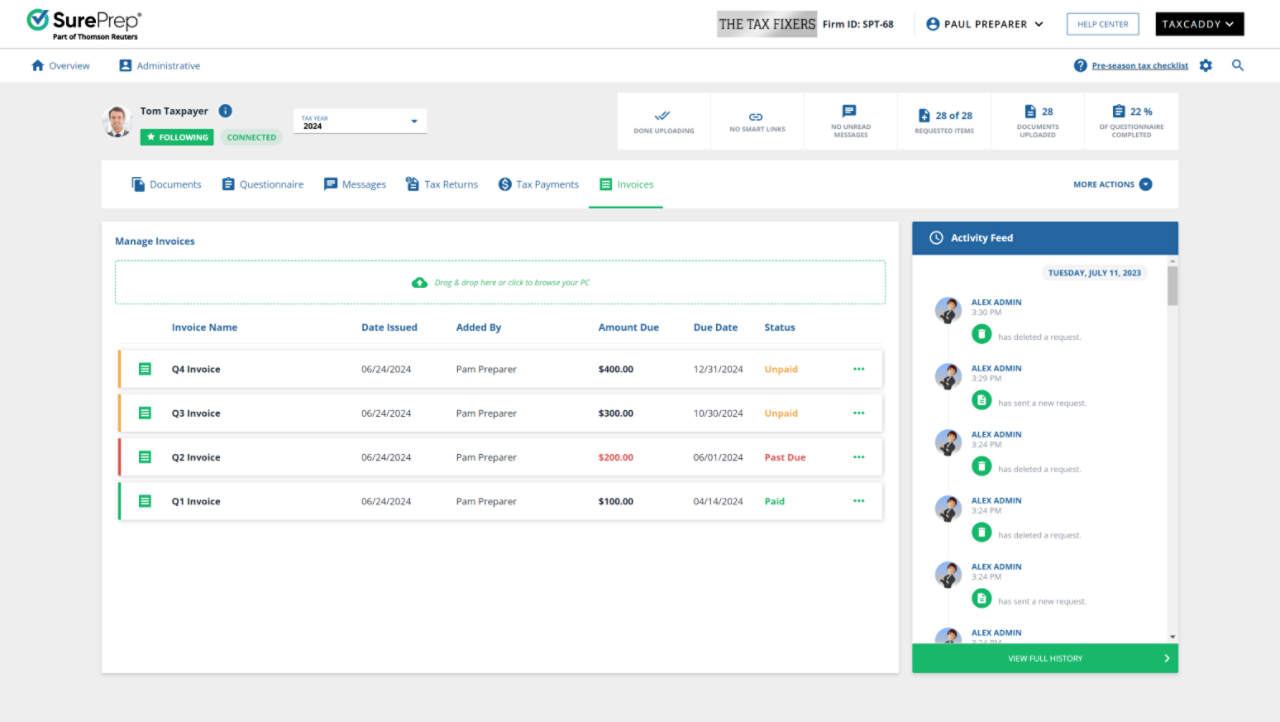
Task: Open search with the magnifier icon
Action: (x=1238, y=66)
